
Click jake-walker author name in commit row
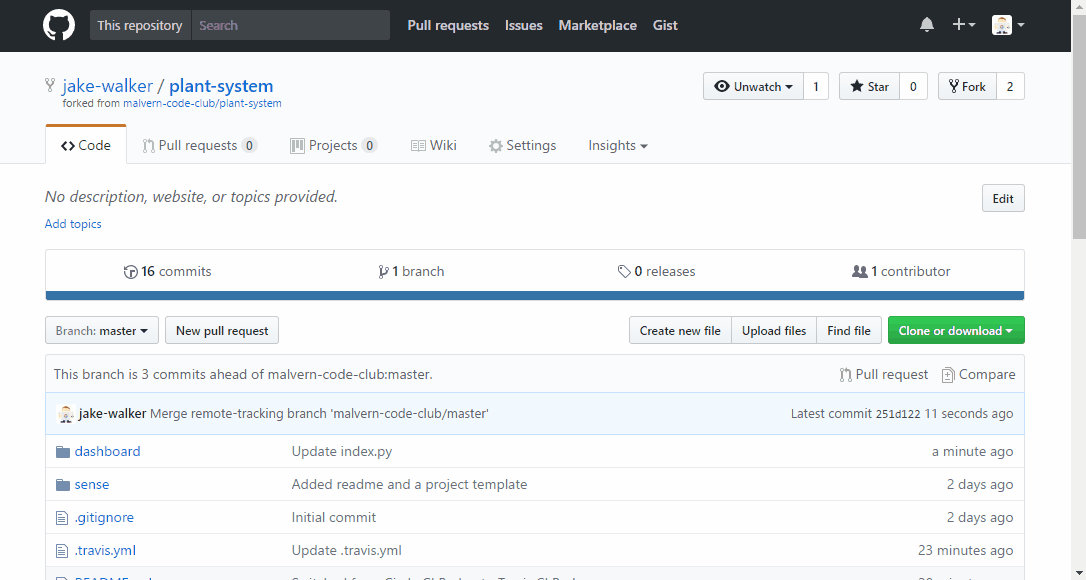pyautogui.click(x=112, y=414)
